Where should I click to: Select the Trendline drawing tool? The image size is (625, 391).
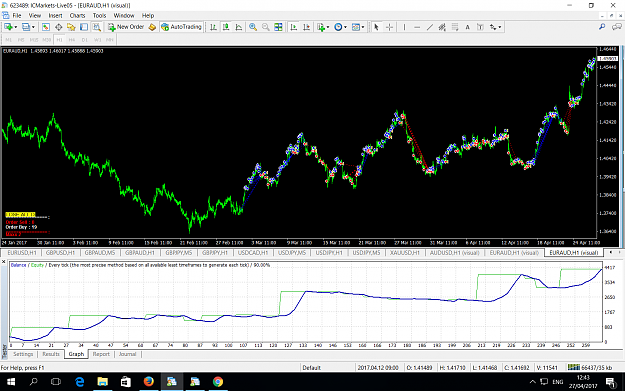click(x=430, y=27)
